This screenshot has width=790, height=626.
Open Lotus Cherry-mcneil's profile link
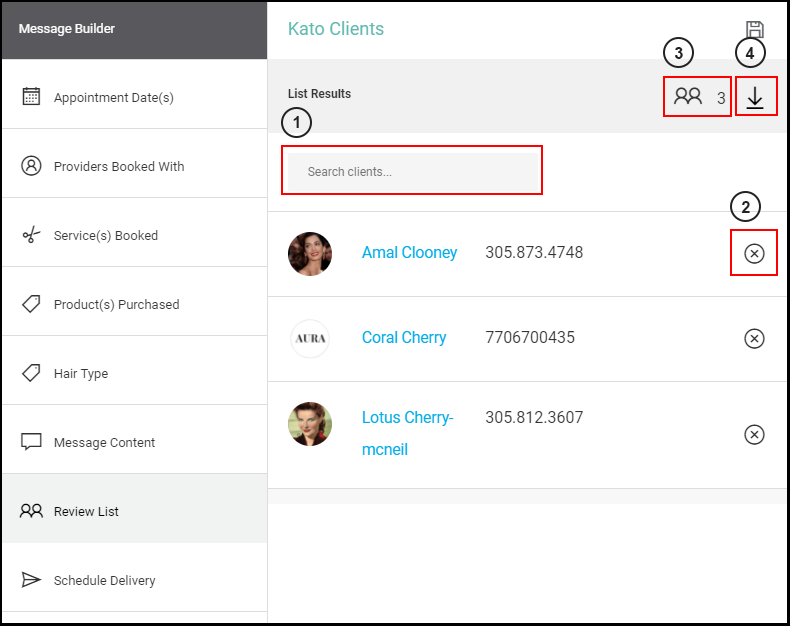point(408,433)
